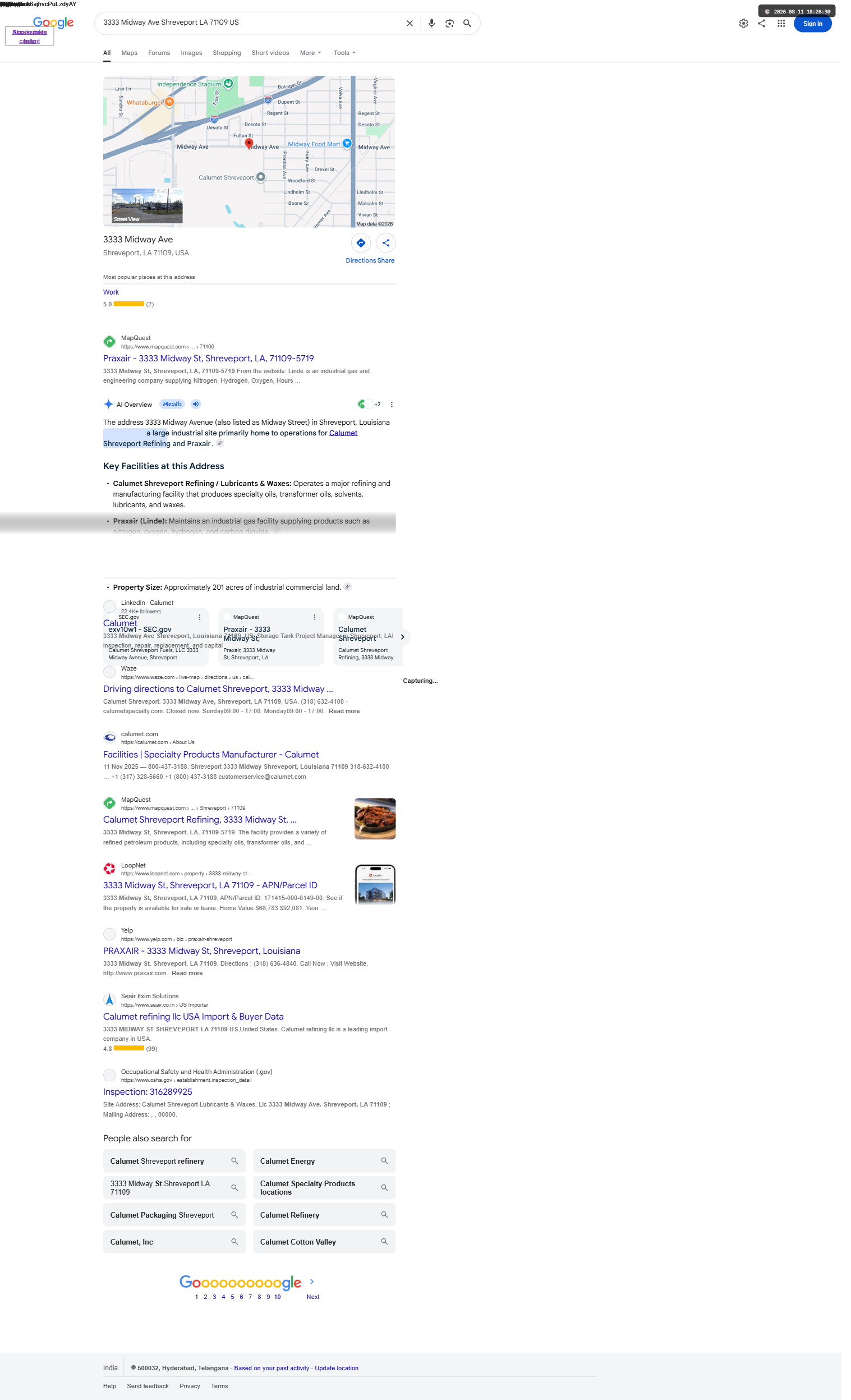Open OSHA Inspection: 316289925 result
This screenshot has height=1400, width=851.
(148, 1092)
